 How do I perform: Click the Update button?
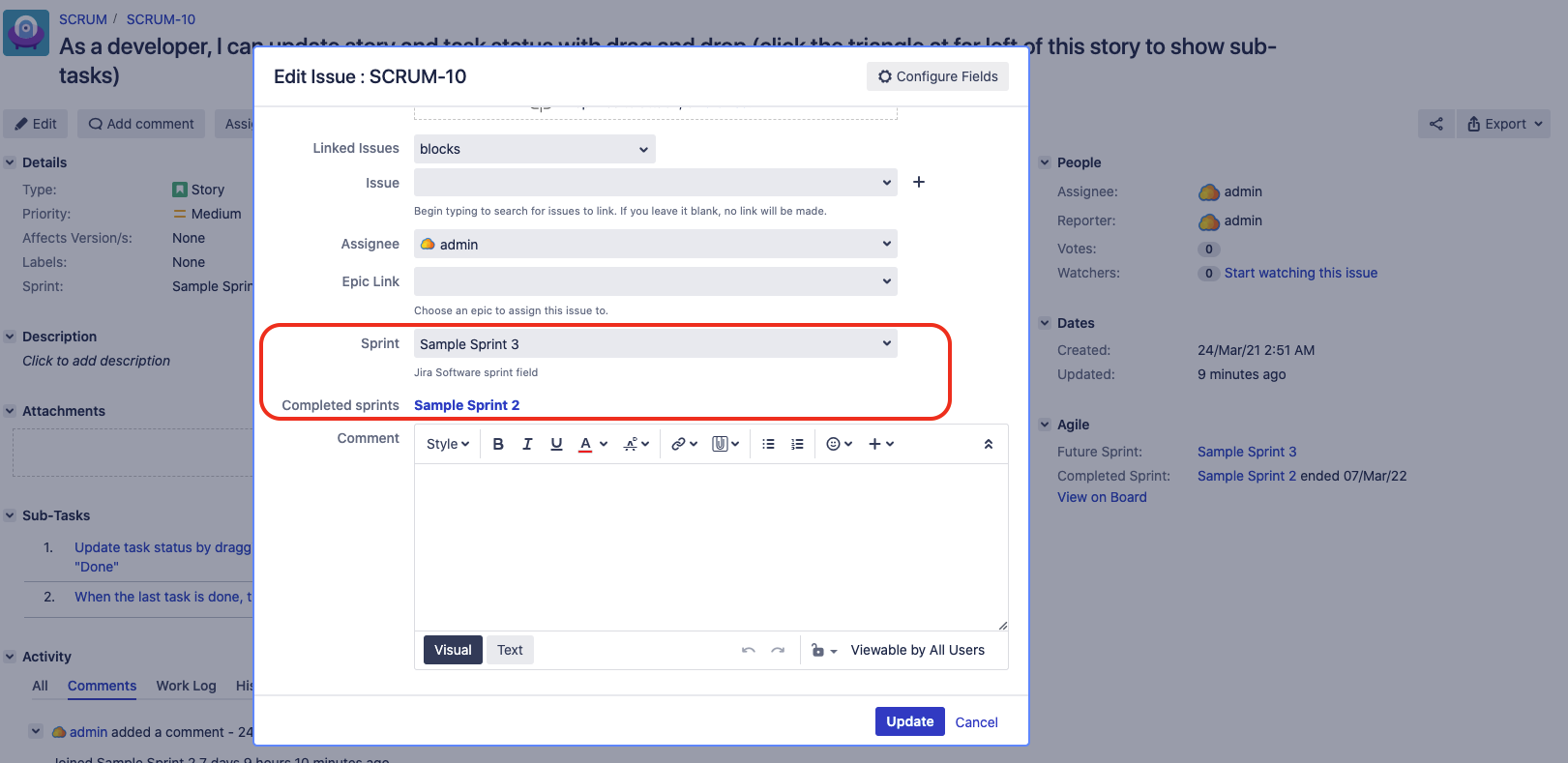click(x=910, y=721)
